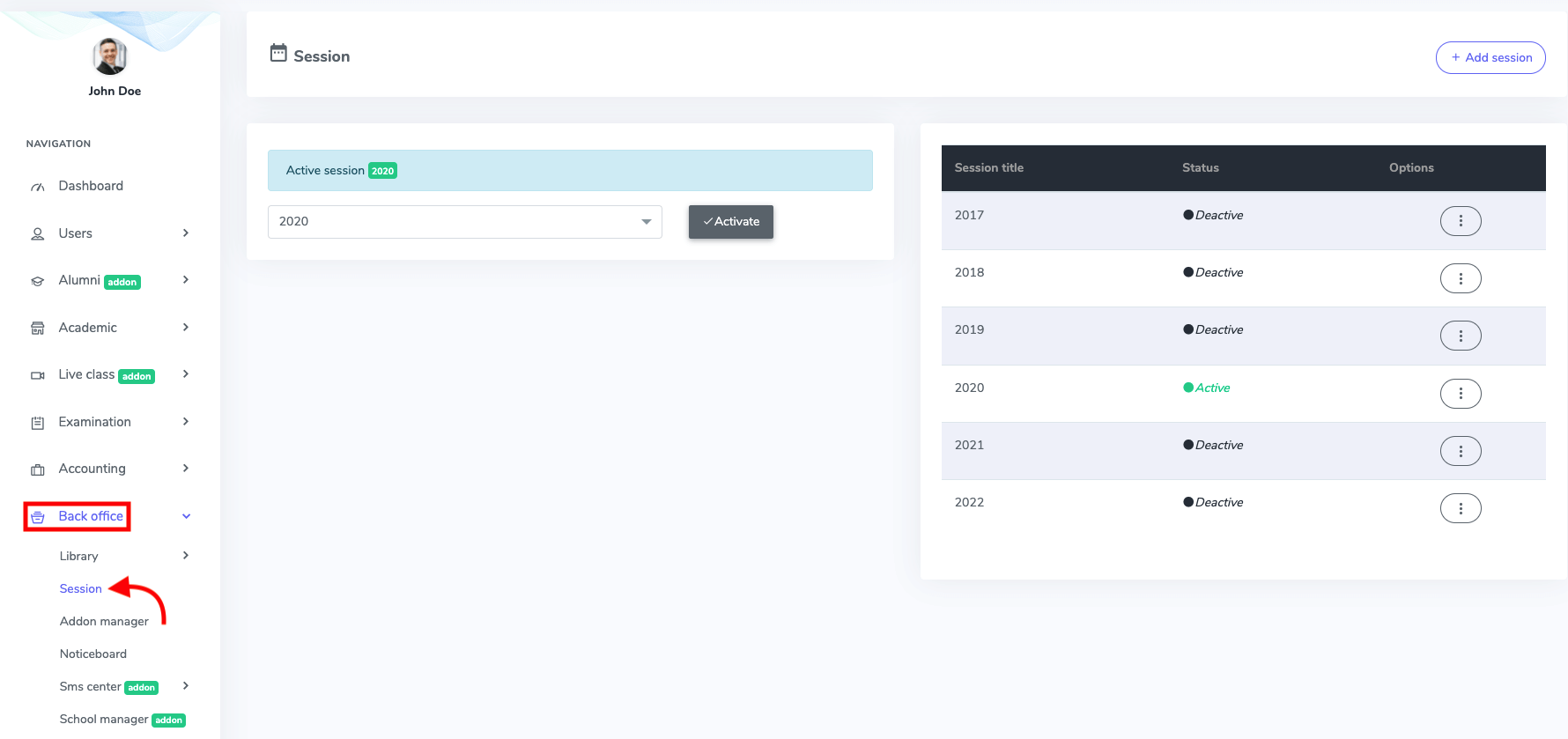
Task: Expand the Users submenu chevron
Action: point(186,233)
